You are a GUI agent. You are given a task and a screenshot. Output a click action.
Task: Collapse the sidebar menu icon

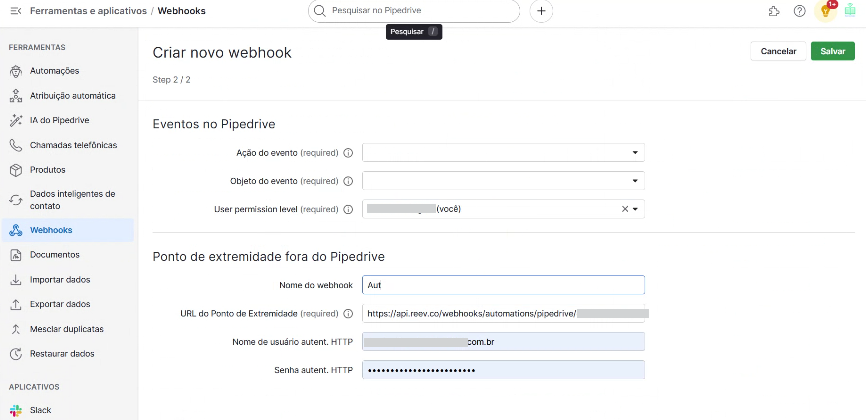pyautogui.click(x=15, y=11)
